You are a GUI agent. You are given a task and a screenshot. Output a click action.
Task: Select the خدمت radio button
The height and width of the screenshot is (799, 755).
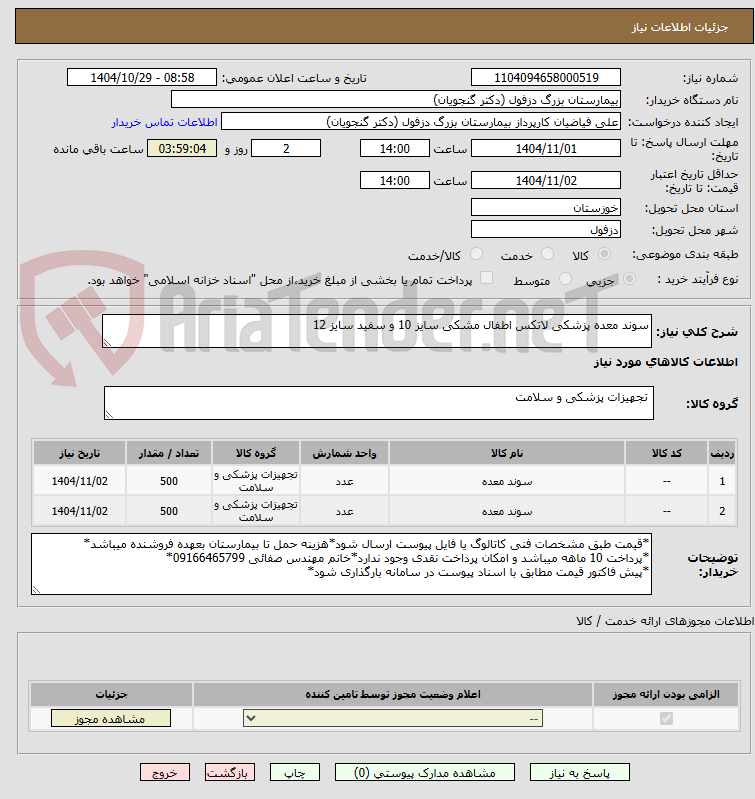click(x=547, y=254)
